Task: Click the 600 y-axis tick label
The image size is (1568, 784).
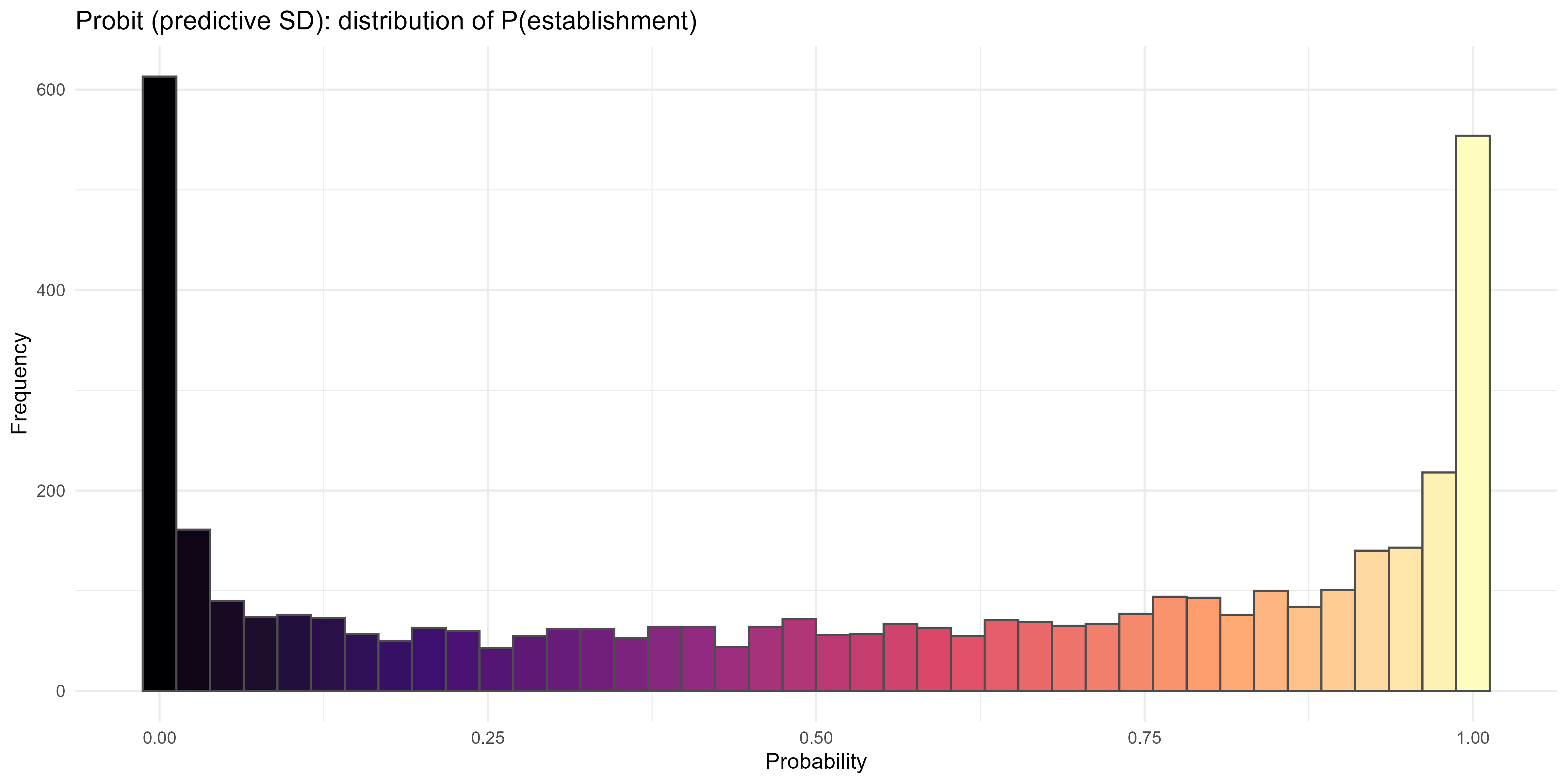Action: (x=51, y=90)
